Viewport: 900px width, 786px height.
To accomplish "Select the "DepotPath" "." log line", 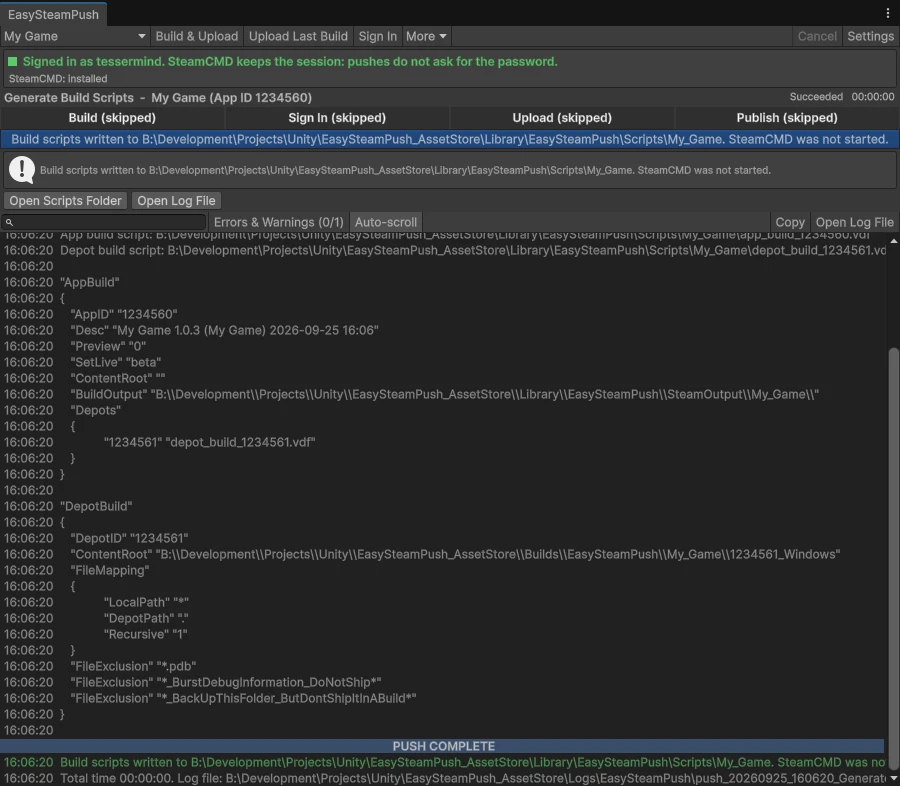I will pyautogui.click(x=443, y=618).
